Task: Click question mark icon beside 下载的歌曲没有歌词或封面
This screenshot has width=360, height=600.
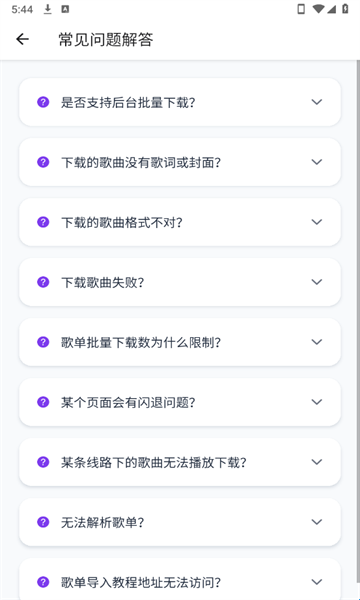Action: [x=43, y=162]
